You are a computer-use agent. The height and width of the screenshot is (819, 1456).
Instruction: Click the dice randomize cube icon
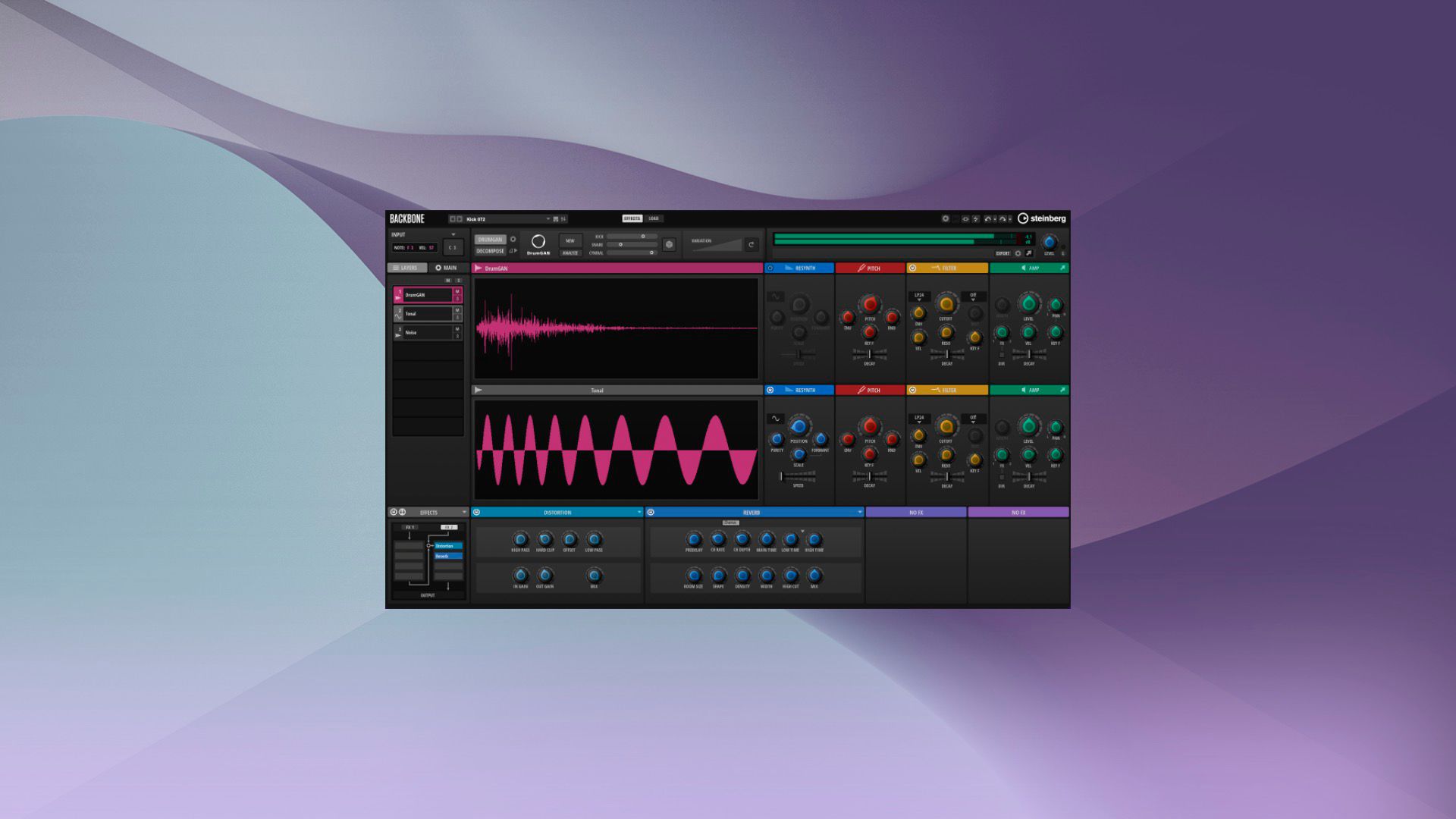(x=669, y=245)
